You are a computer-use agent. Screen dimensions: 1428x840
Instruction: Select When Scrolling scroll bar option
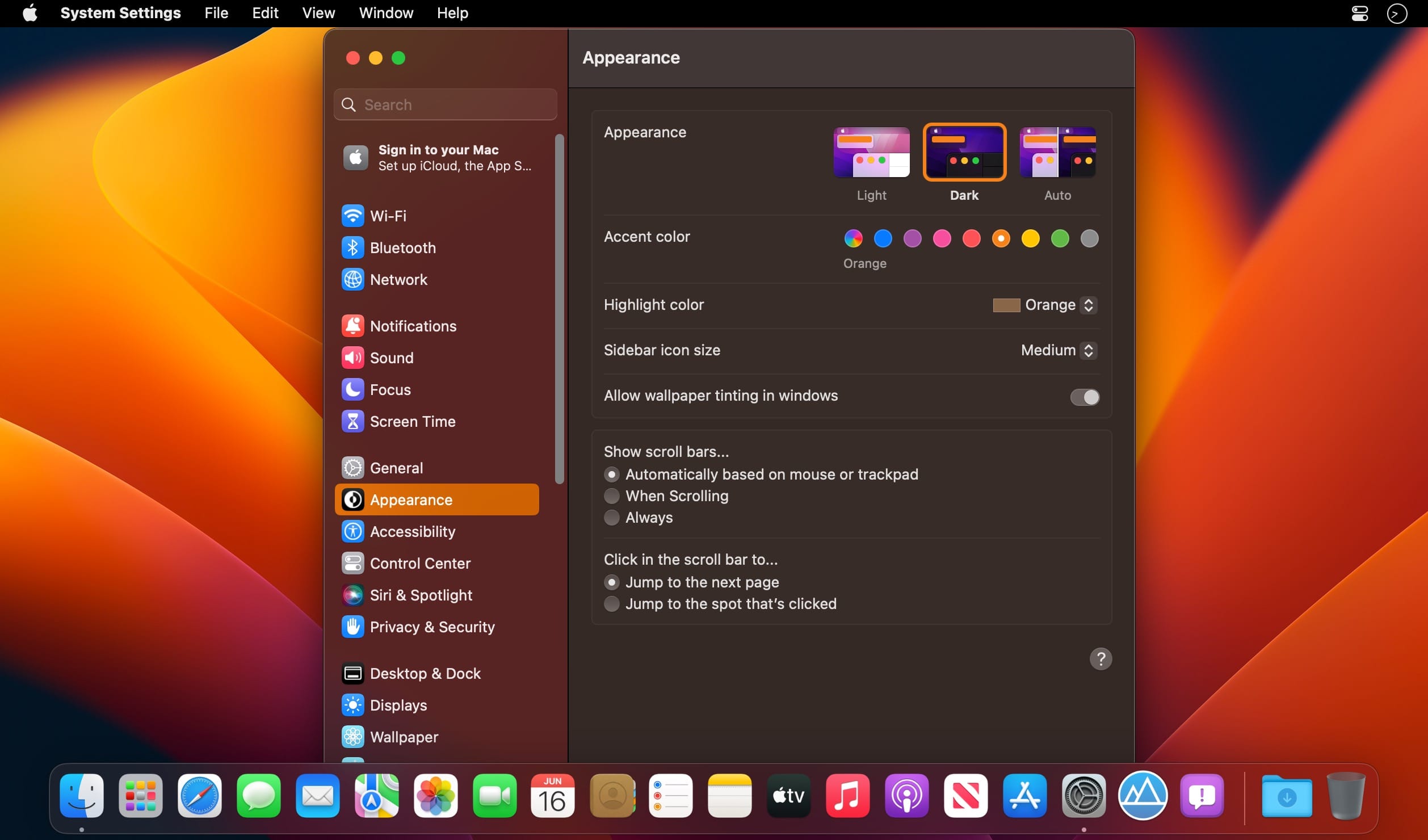tap(611, 495)
